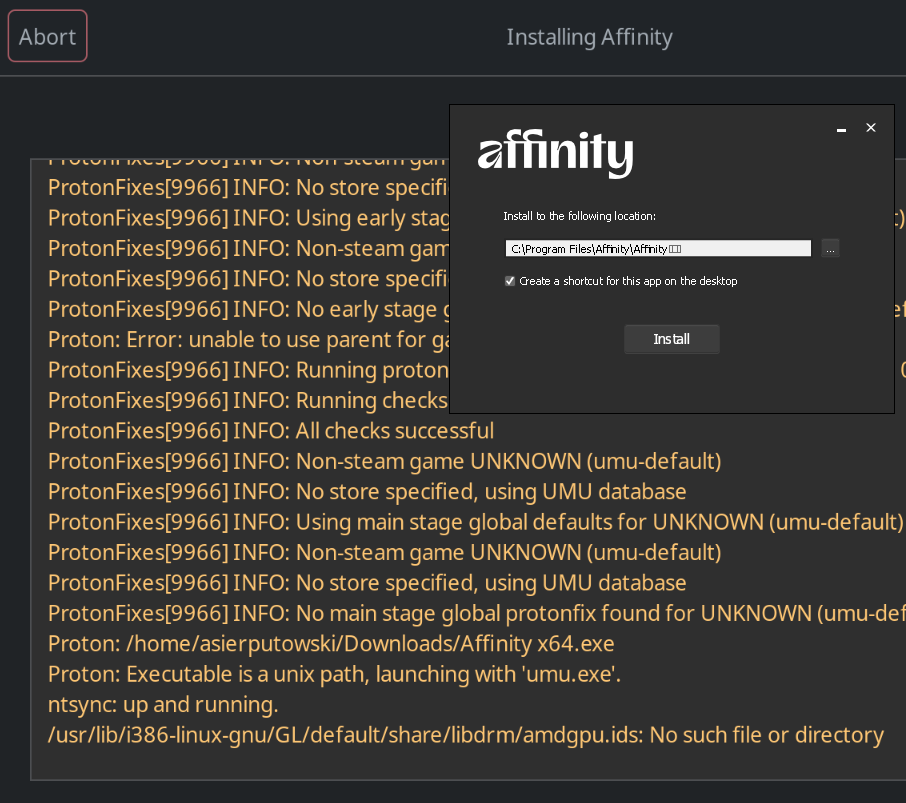Open the browse (...) location button
906x803 pixels.
coord(830,249)
